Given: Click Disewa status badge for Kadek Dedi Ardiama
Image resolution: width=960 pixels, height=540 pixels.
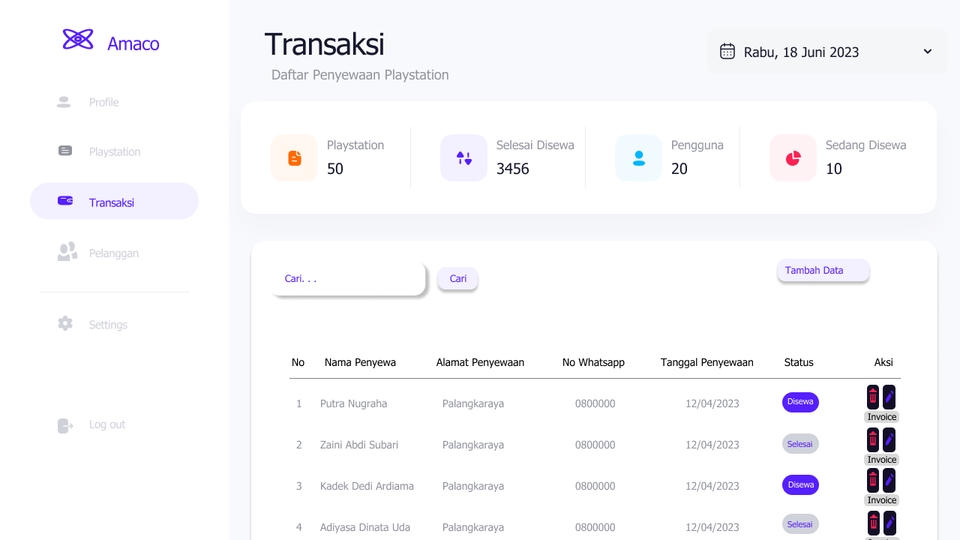Looking at the screenshot, I should (800, 485).
